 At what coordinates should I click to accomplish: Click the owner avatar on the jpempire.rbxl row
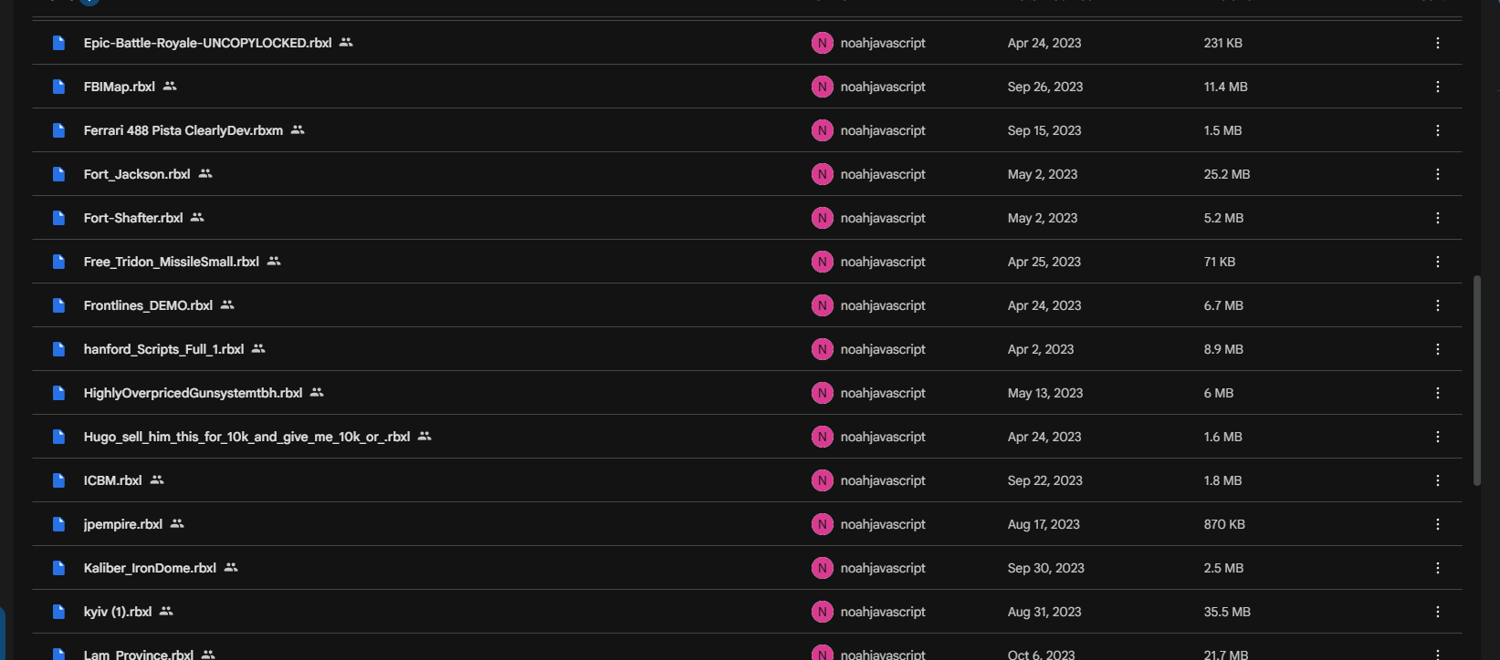pyautogui.click(x=822, y=524)
